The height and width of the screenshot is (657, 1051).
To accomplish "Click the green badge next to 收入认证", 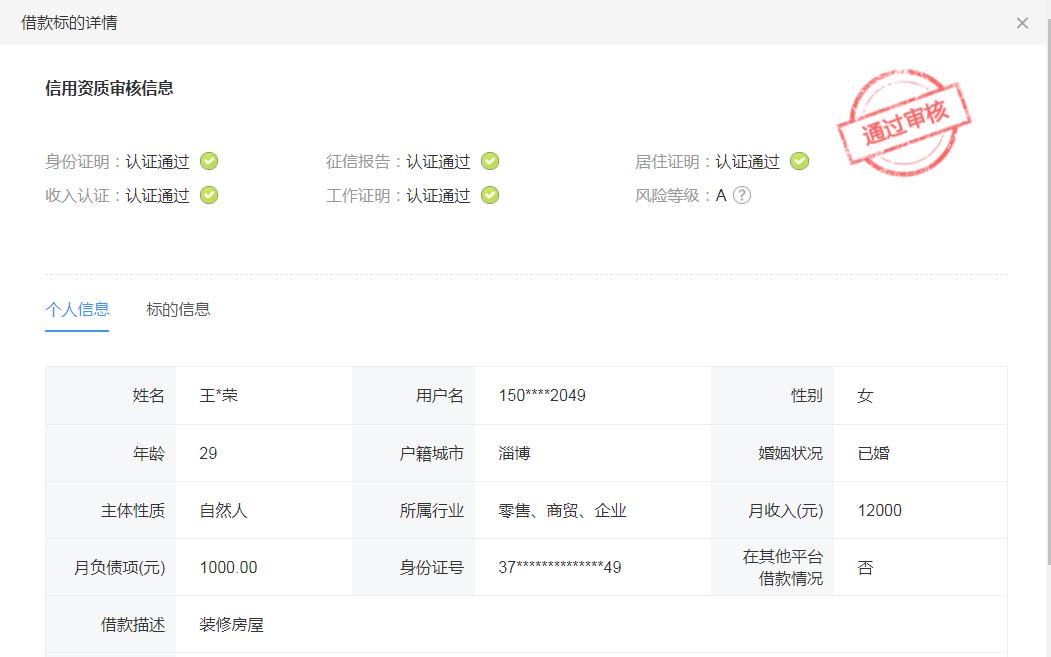I will tap(208, 196).
